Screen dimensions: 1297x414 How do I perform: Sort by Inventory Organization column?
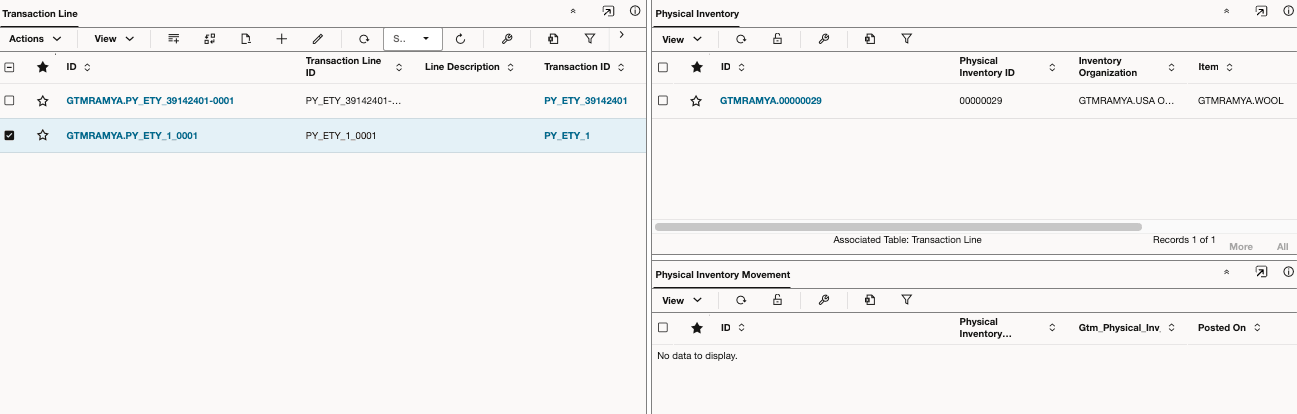[1172, 67]
